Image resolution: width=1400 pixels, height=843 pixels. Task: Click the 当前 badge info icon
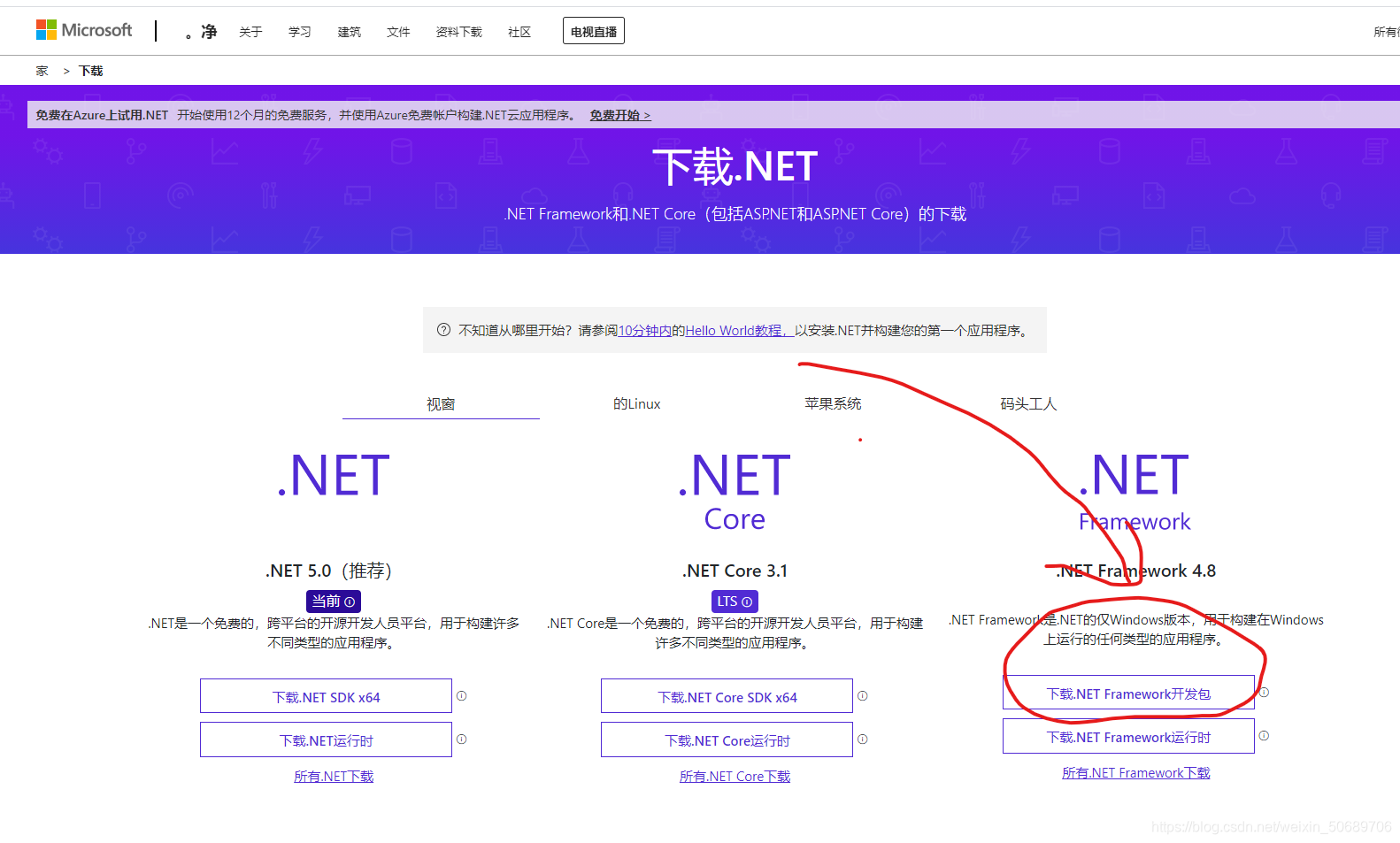(x=350, y=602)
